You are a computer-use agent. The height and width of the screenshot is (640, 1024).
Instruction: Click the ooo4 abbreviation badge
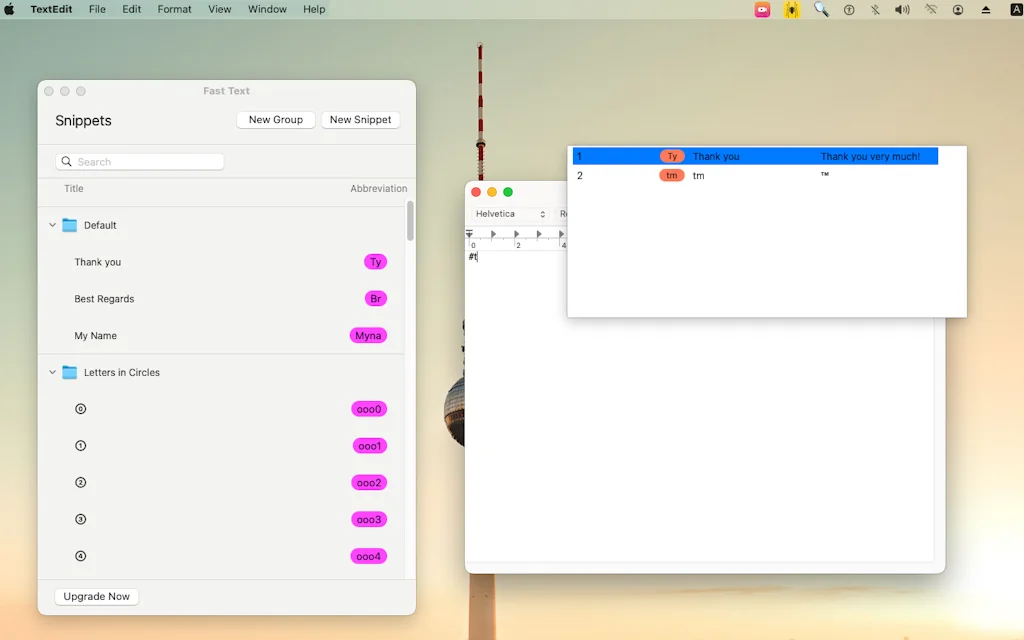click(x=369, y=556)
